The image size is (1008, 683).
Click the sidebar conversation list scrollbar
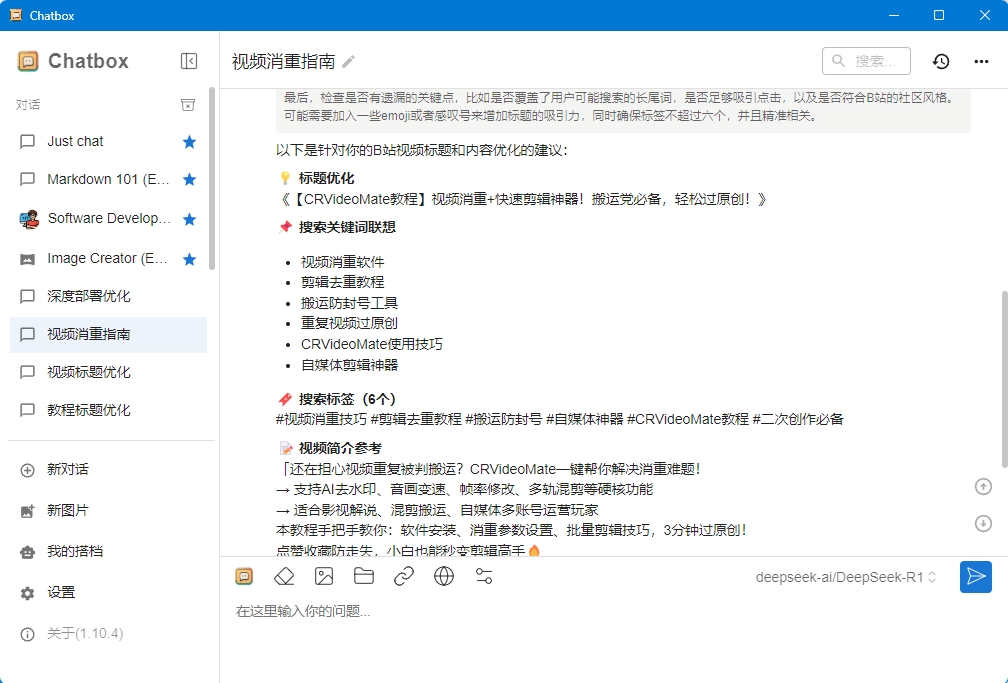pos(212,179)
